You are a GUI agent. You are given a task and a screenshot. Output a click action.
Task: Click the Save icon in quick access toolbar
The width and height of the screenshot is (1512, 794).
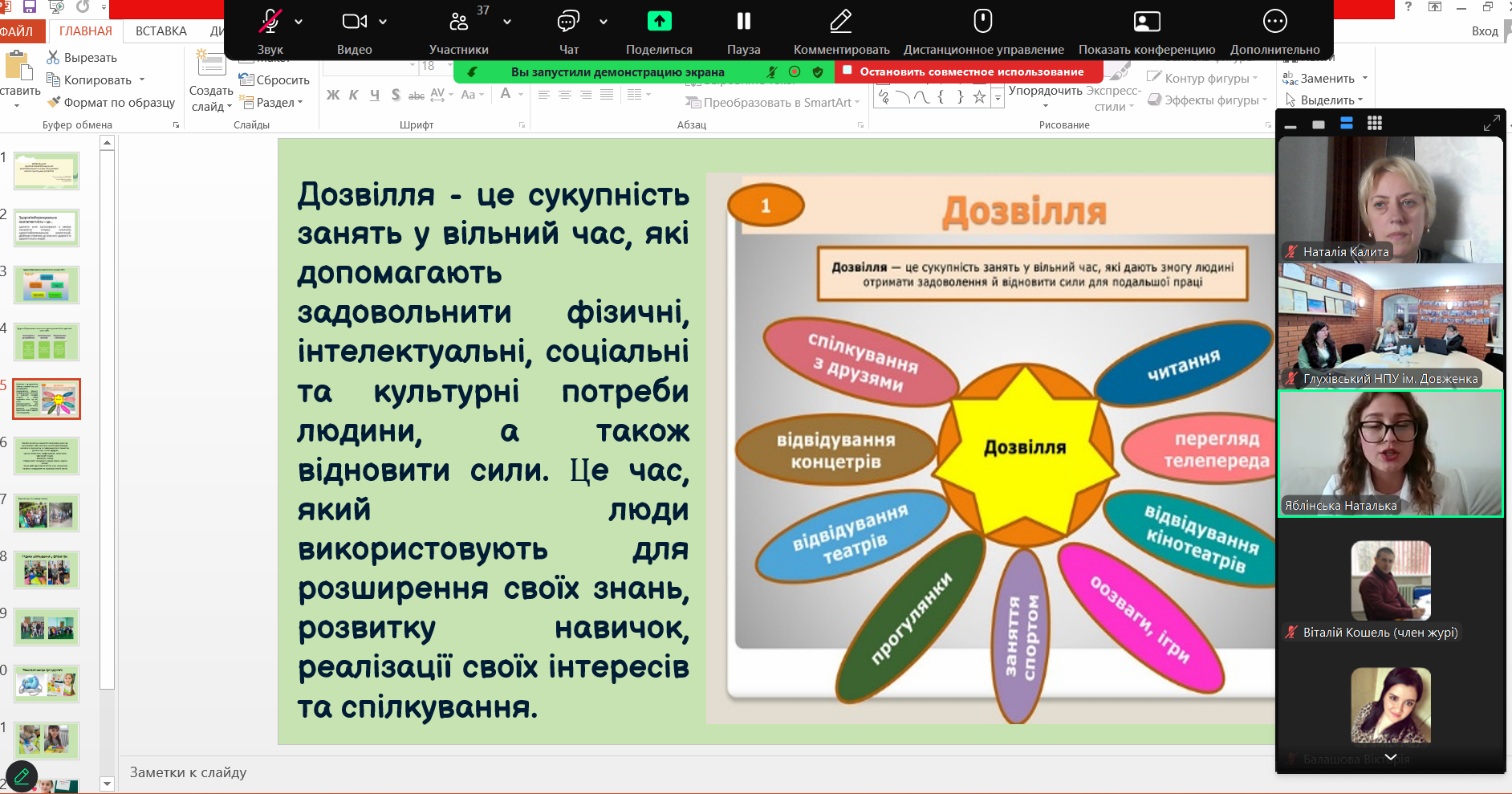tap(30, 7)
